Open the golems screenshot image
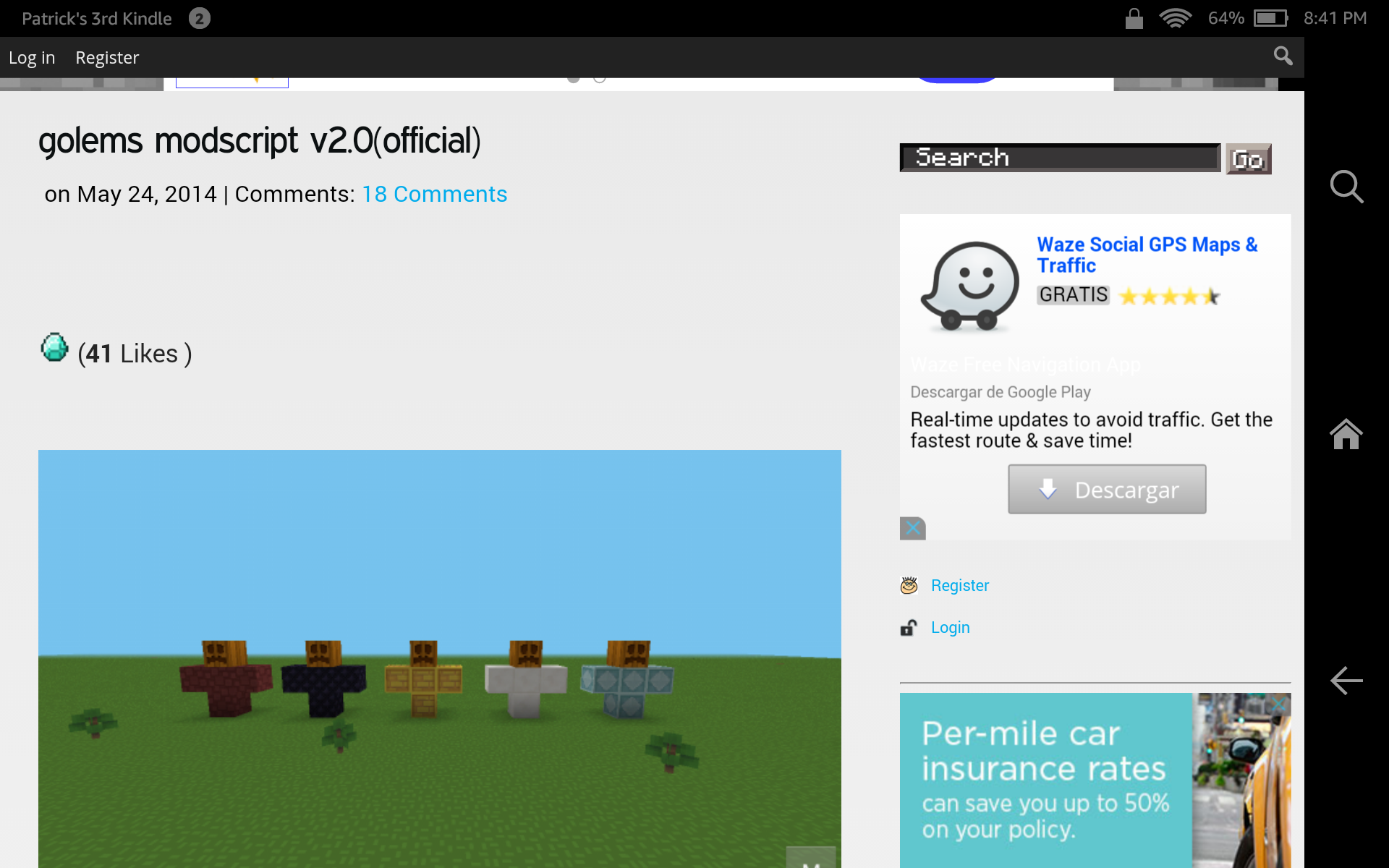1389x868 pixels. (439, 659)
